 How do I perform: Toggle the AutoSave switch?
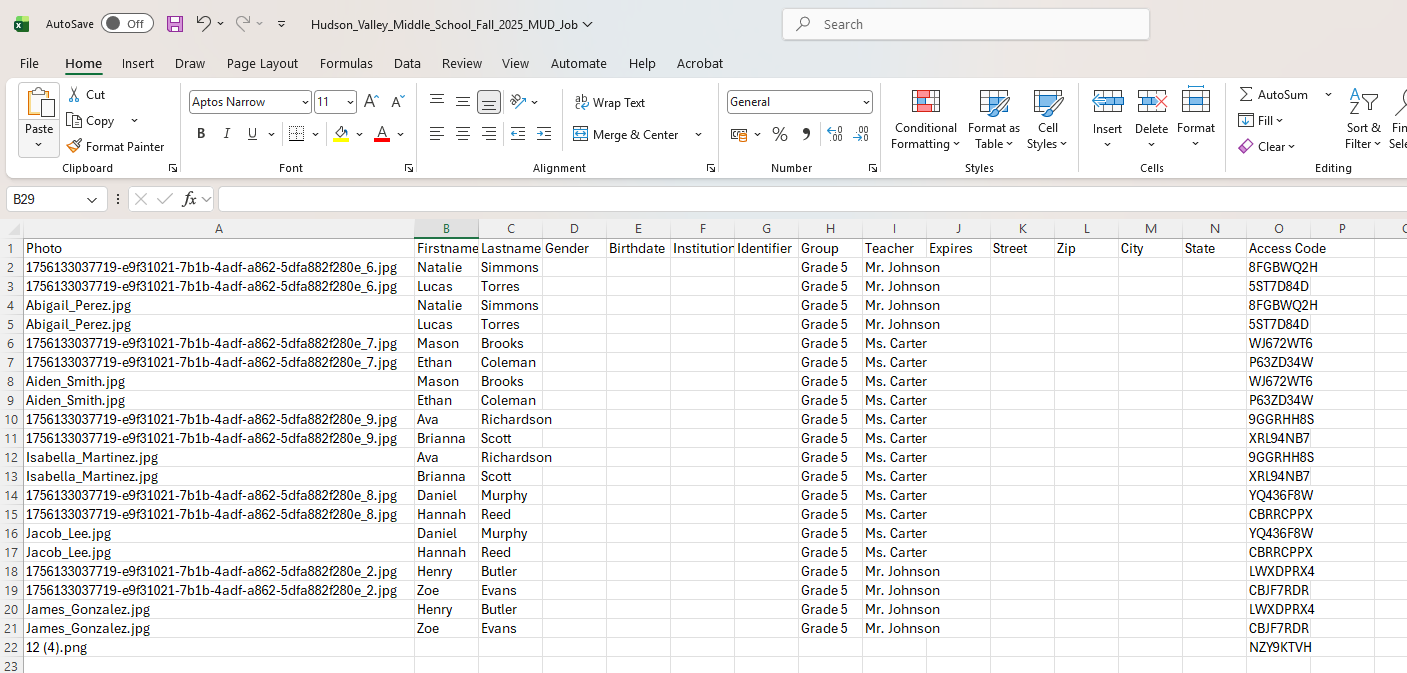(x=127, y=23)
